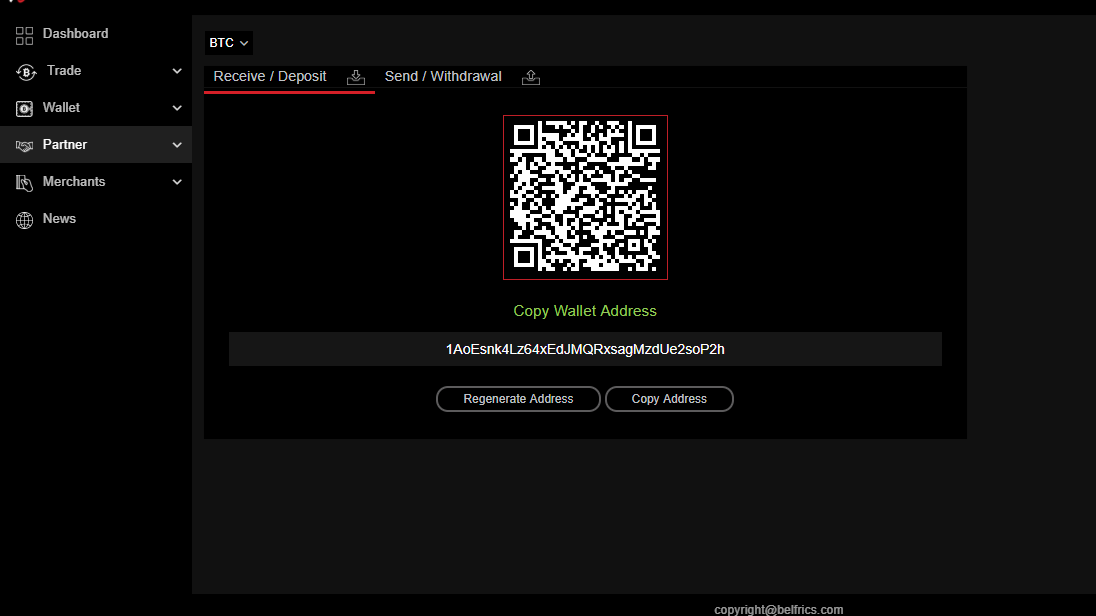The width and height of the screenshot is (1096, 616).
Task: Select the Receive / Deposit tab
Action: [269, 75]
